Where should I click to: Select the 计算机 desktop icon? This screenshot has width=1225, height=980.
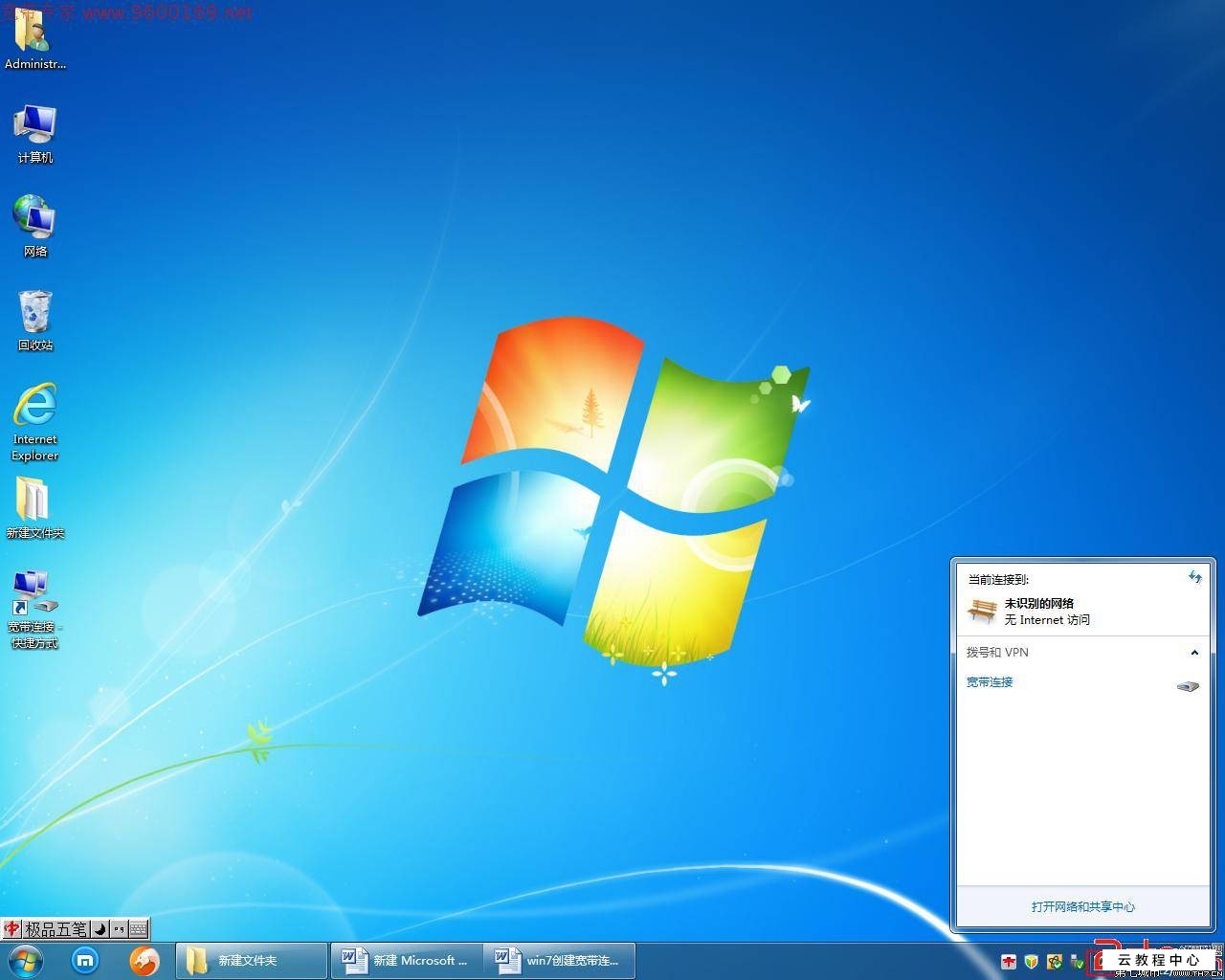coord(34,134)
